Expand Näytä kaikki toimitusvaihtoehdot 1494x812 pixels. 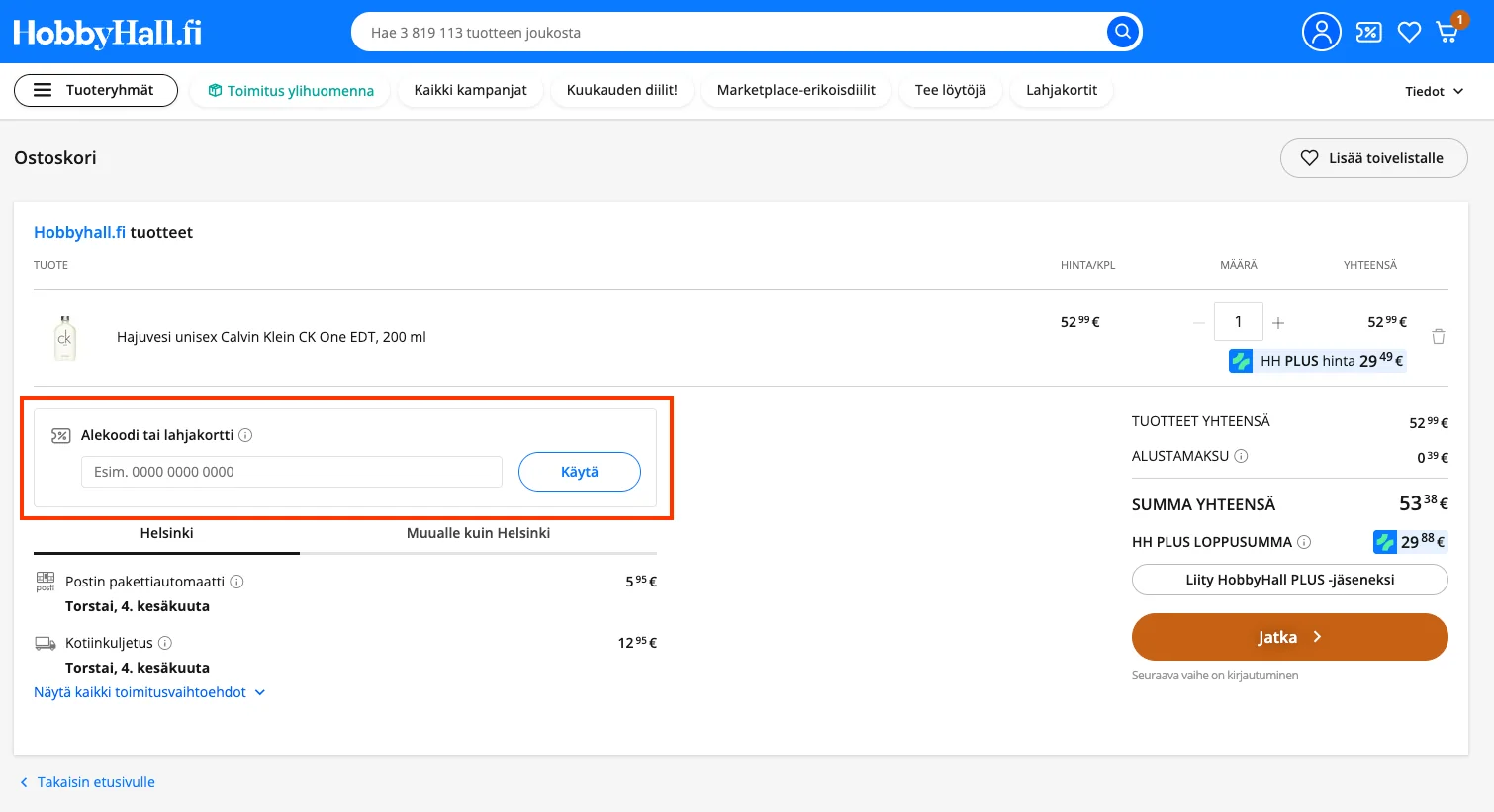click(149, 692)
